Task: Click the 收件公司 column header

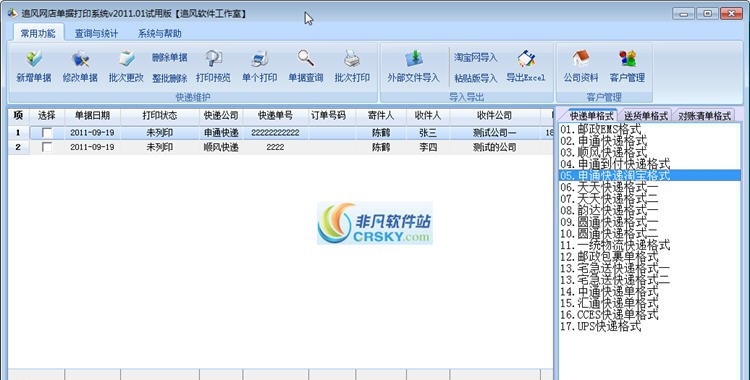Action: coord(495,115)
